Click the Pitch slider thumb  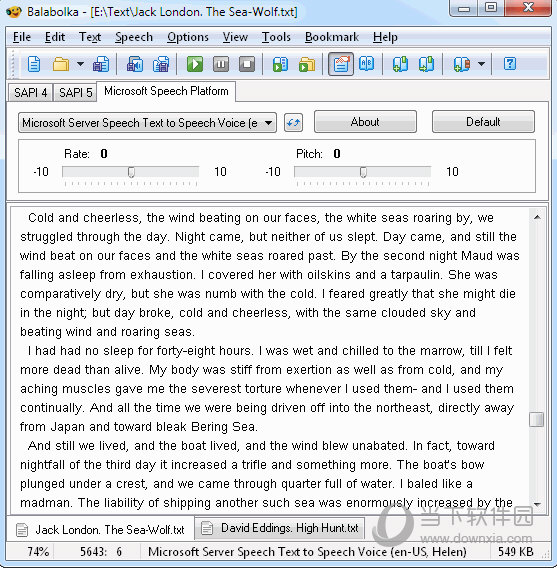[363, 172]
